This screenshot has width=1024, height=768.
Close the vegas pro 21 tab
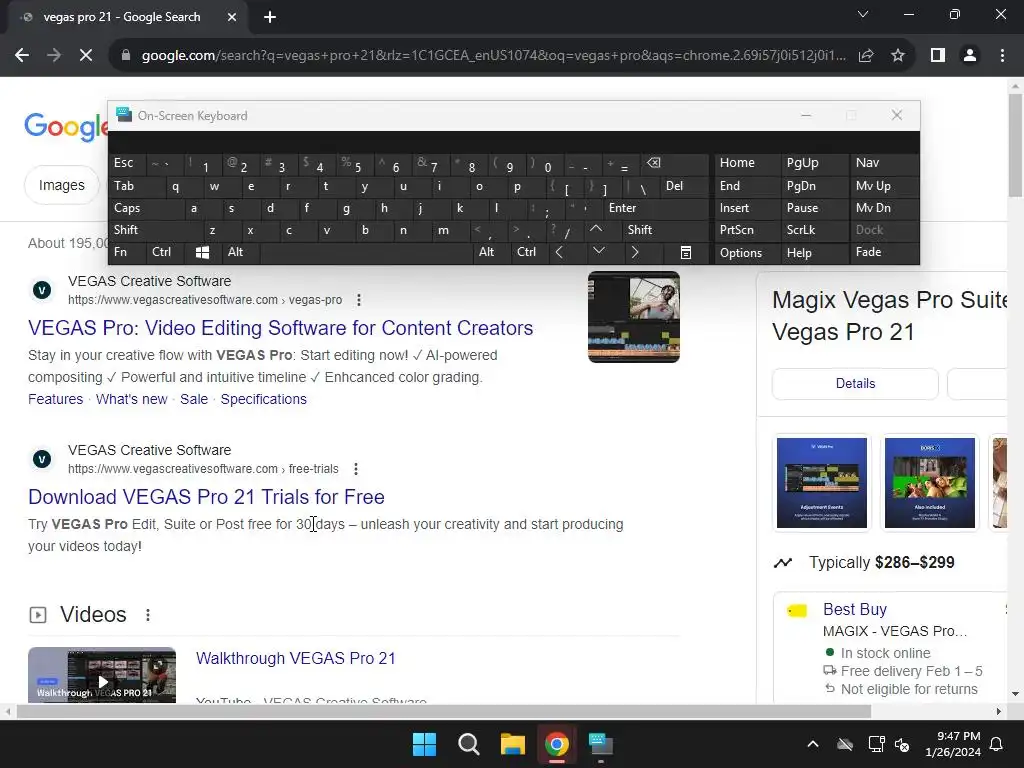232,17
